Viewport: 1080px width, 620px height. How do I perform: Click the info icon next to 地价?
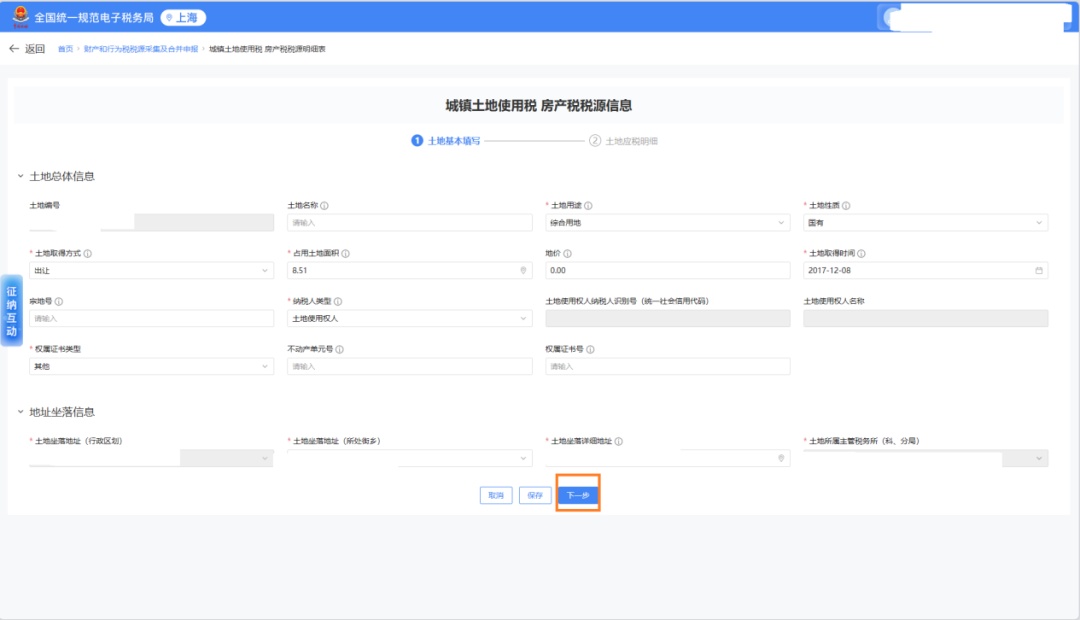pyautogui.click(x=567, y=254)
